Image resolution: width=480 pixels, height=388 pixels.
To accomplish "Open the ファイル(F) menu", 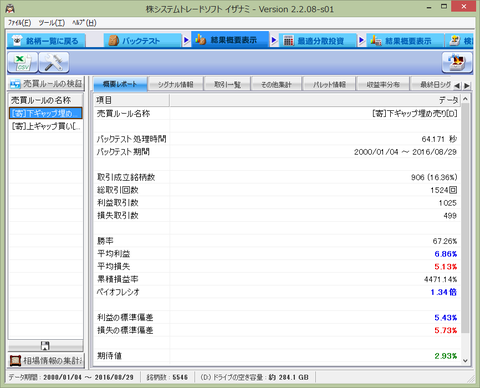I will coord(19,23).
